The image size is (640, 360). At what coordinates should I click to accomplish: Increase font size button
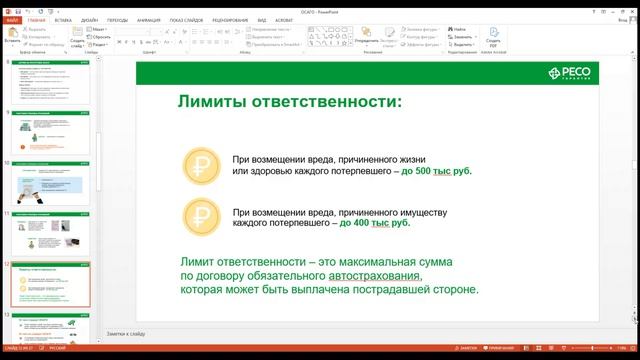pyautogui.click(x=167, y=31)
